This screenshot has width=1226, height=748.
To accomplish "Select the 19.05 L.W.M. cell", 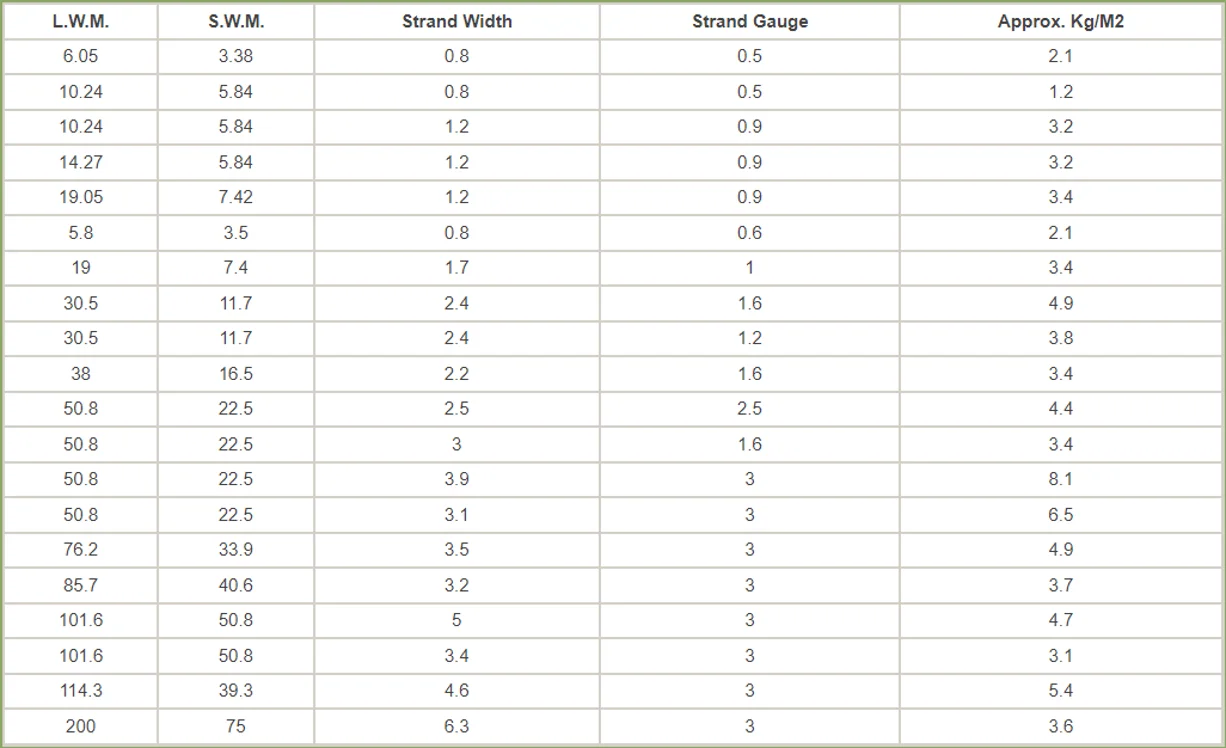I will coord(80,197).
